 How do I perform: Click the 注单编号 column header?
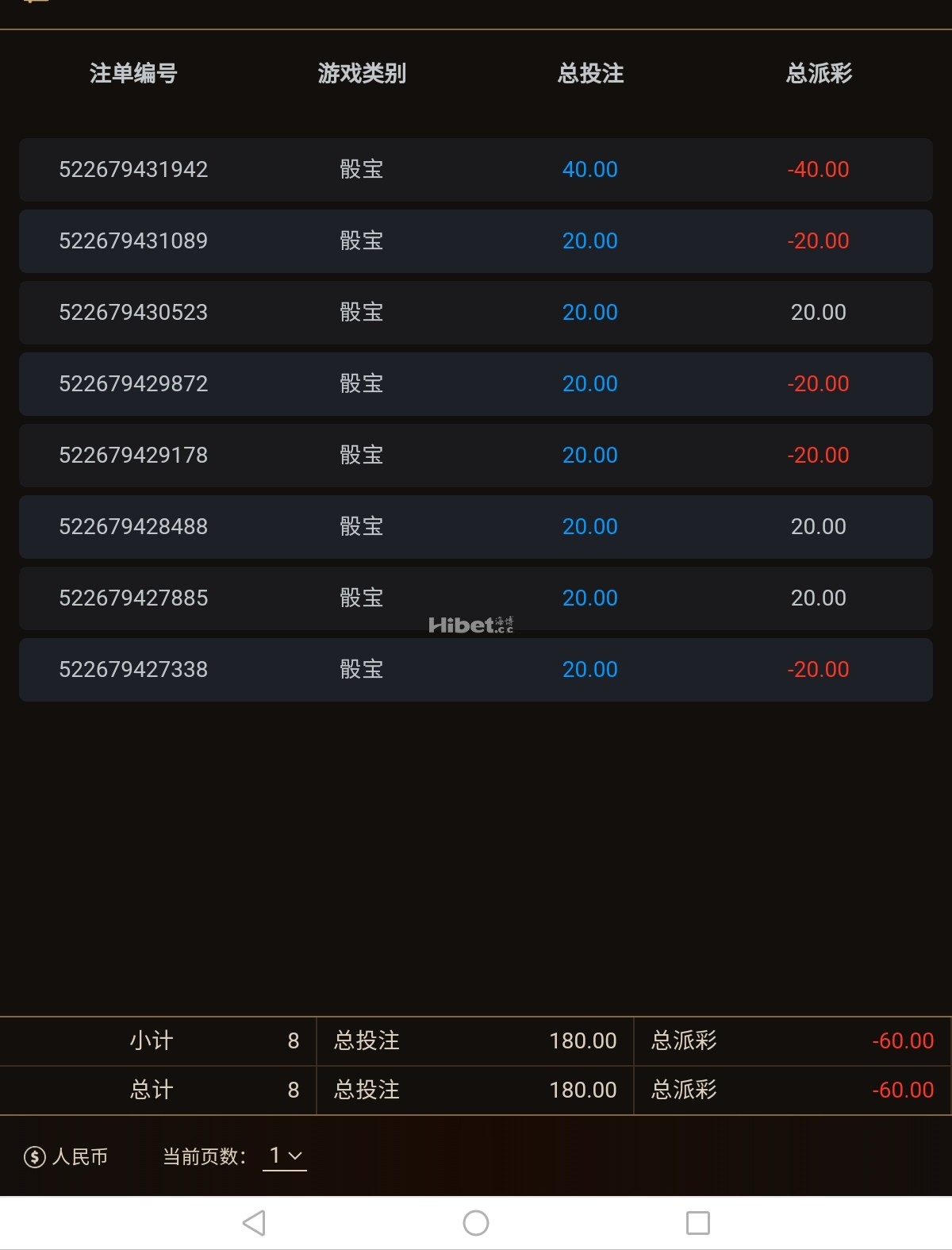[133, 74]
